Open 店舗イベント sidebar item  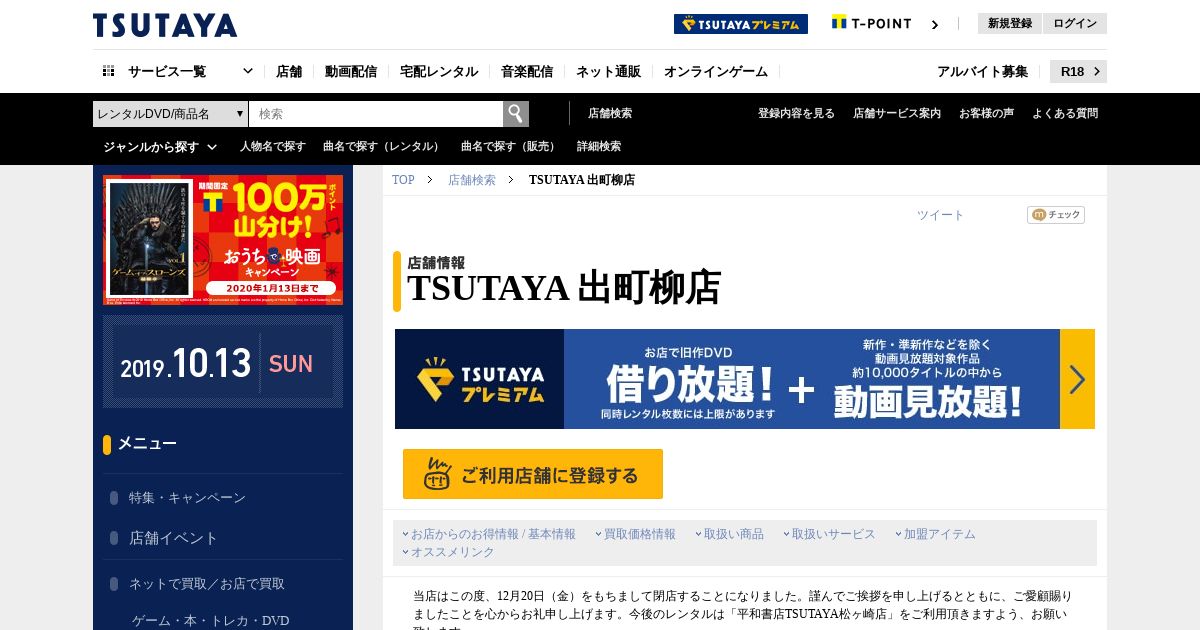point(173,538)
